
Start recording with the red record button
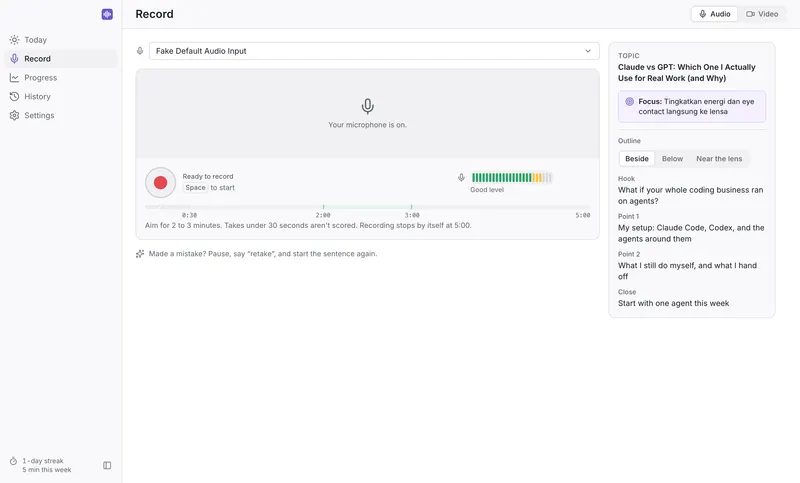coord(160,183)
